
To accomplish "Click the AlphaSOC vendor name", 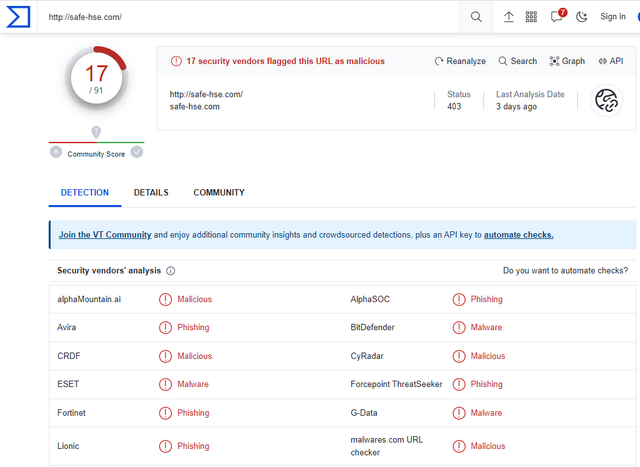I will [370, 299].
